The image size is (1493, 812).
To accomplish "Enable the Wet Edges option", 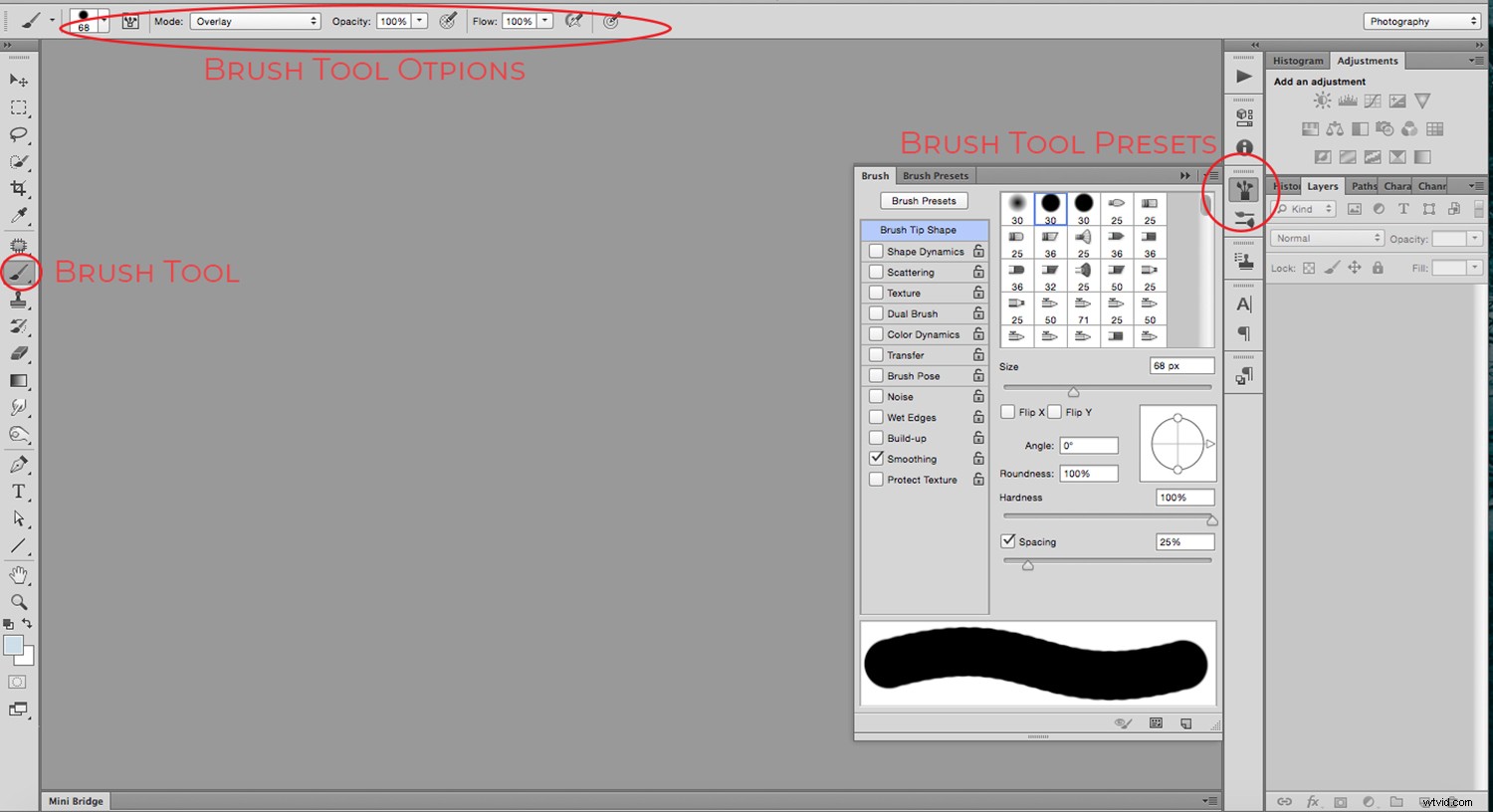I will (x=877, y=417).
